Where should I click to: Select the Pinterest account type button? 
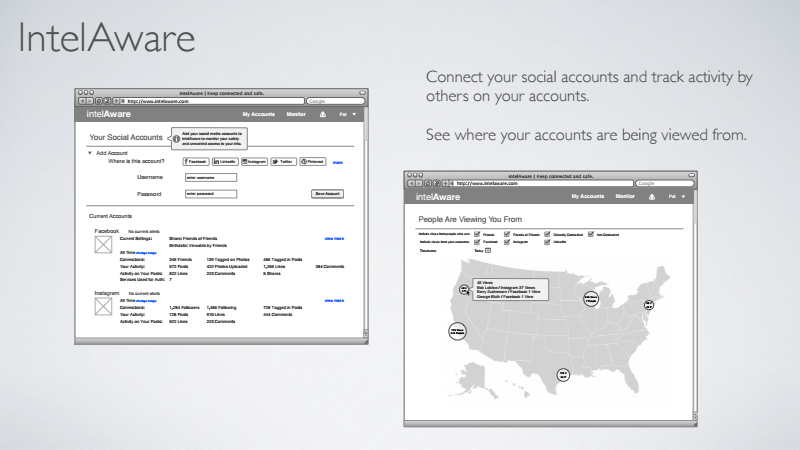(314, 161)
